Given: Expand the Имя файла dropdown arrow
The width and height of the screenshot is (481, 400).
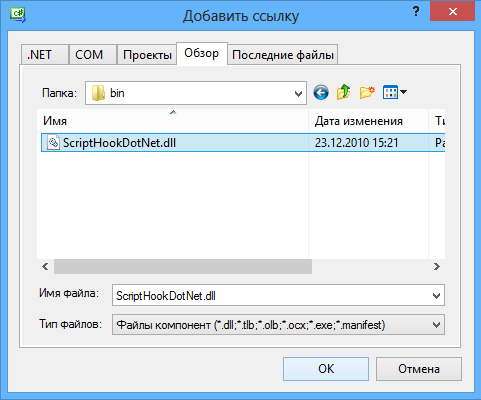Looking at the screenshot, I should coord(436,295).
